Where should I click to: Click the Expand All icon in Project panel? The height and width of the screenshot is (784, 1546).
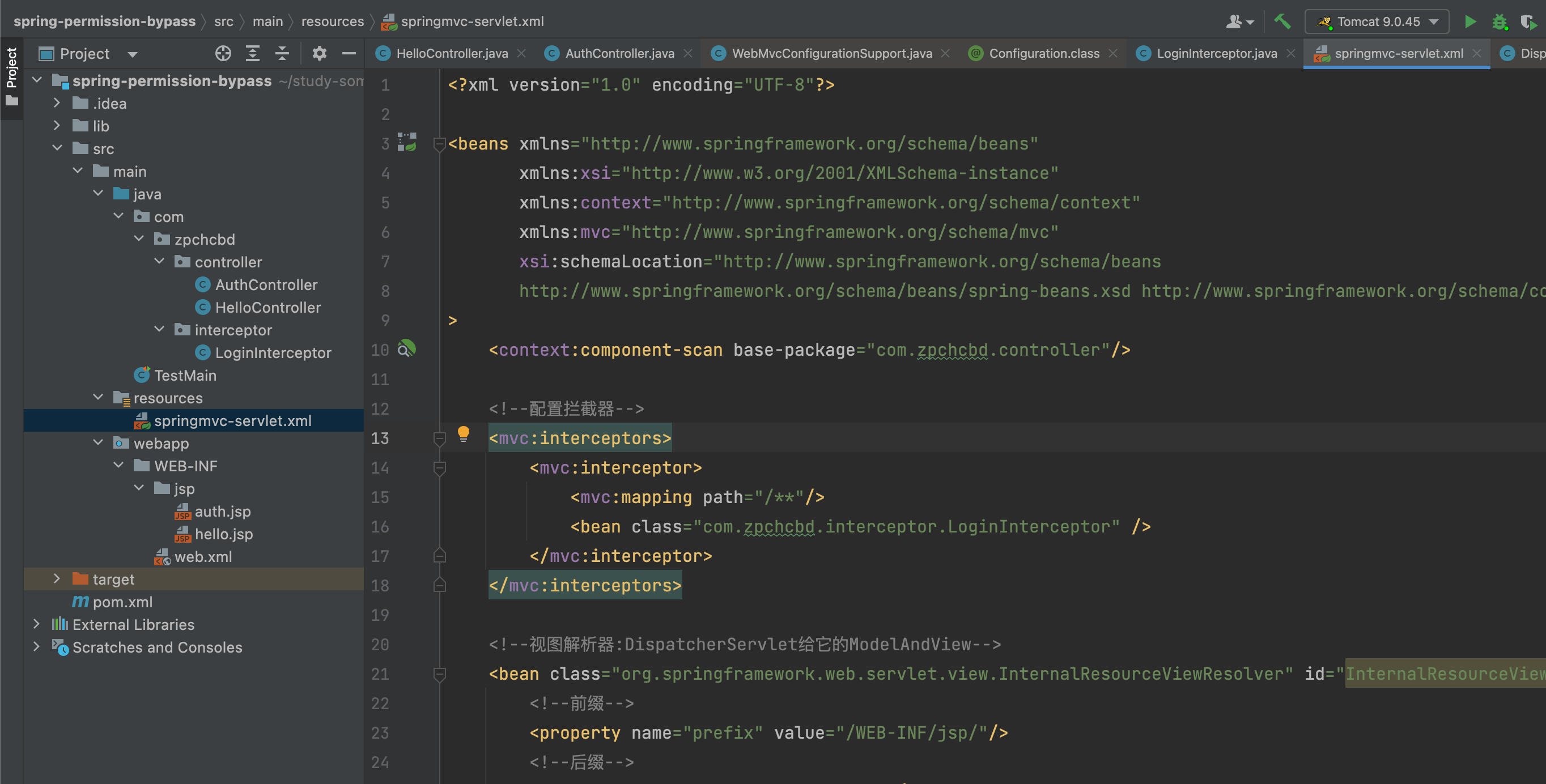[253, 53]
